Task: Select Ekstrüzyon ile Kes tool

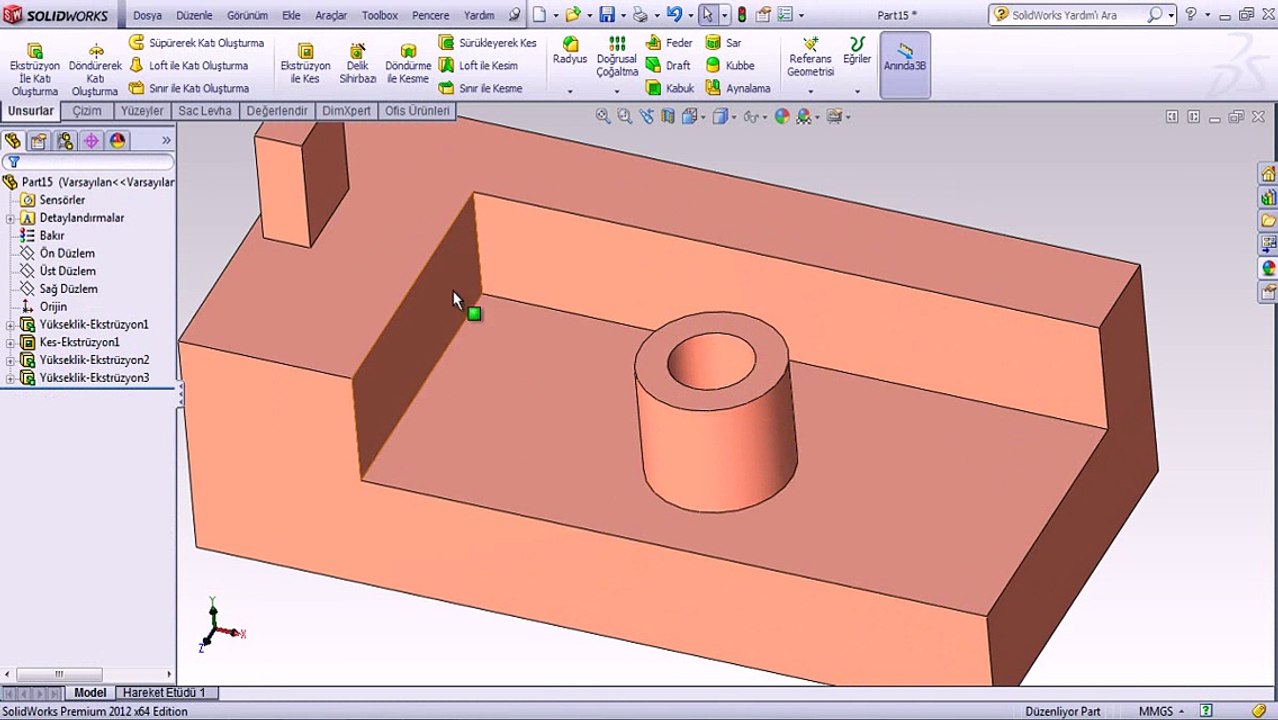Action: [x=305, y=63]
